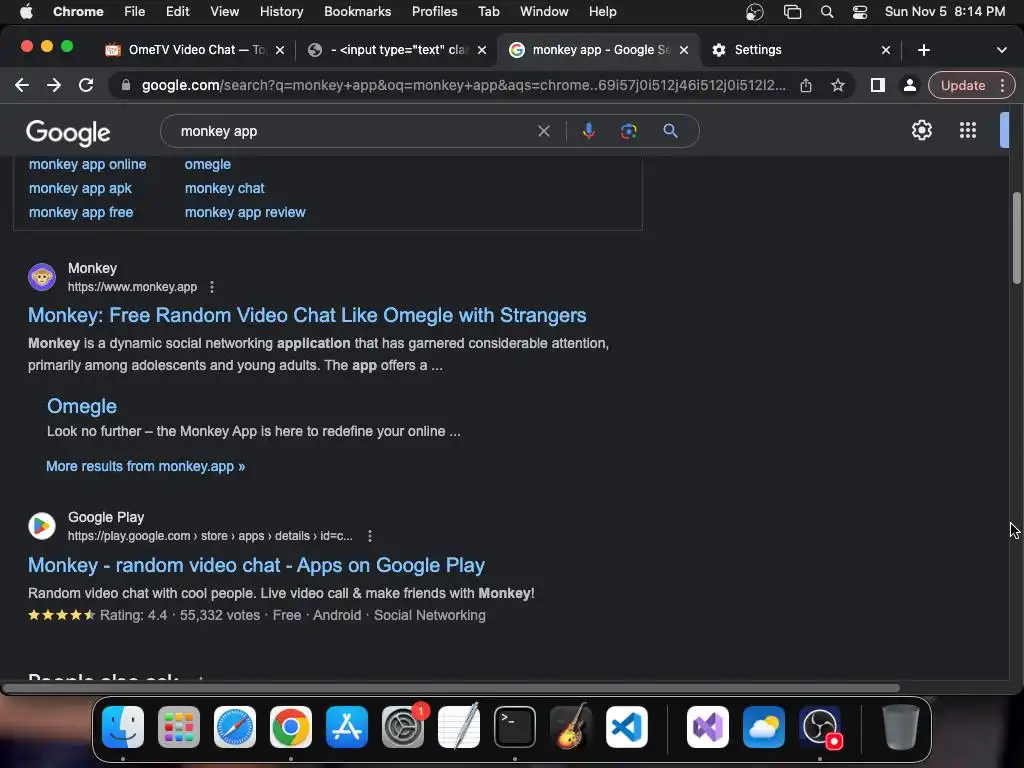
Task: Switch to the input type text tab
Action: coord(395,50)
